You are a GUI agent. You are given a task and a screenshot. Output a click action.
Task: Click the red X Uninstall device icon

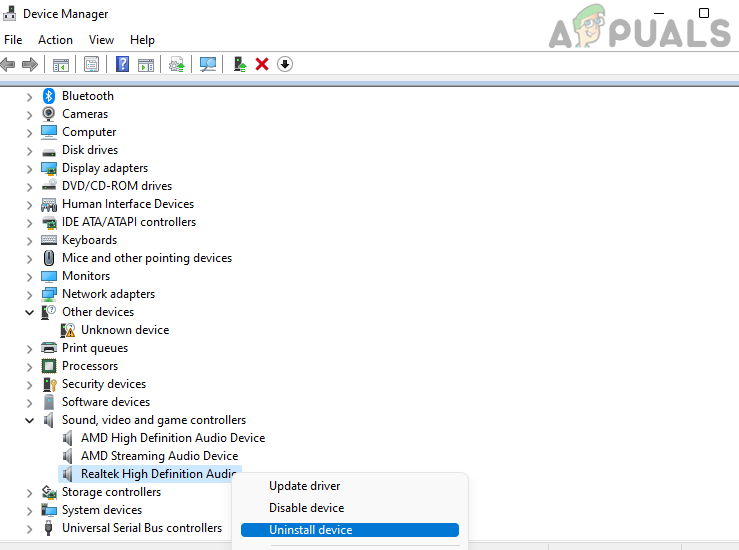(262, 64)
